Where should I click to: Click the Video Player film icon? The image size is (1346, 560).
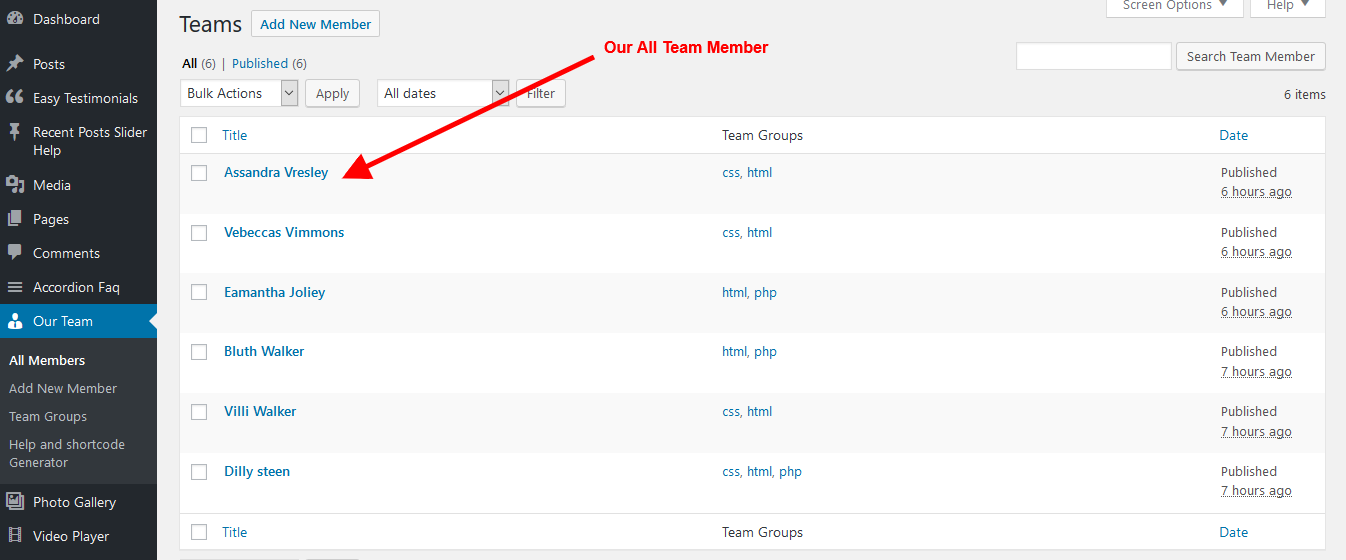click(x=15, y=536)
